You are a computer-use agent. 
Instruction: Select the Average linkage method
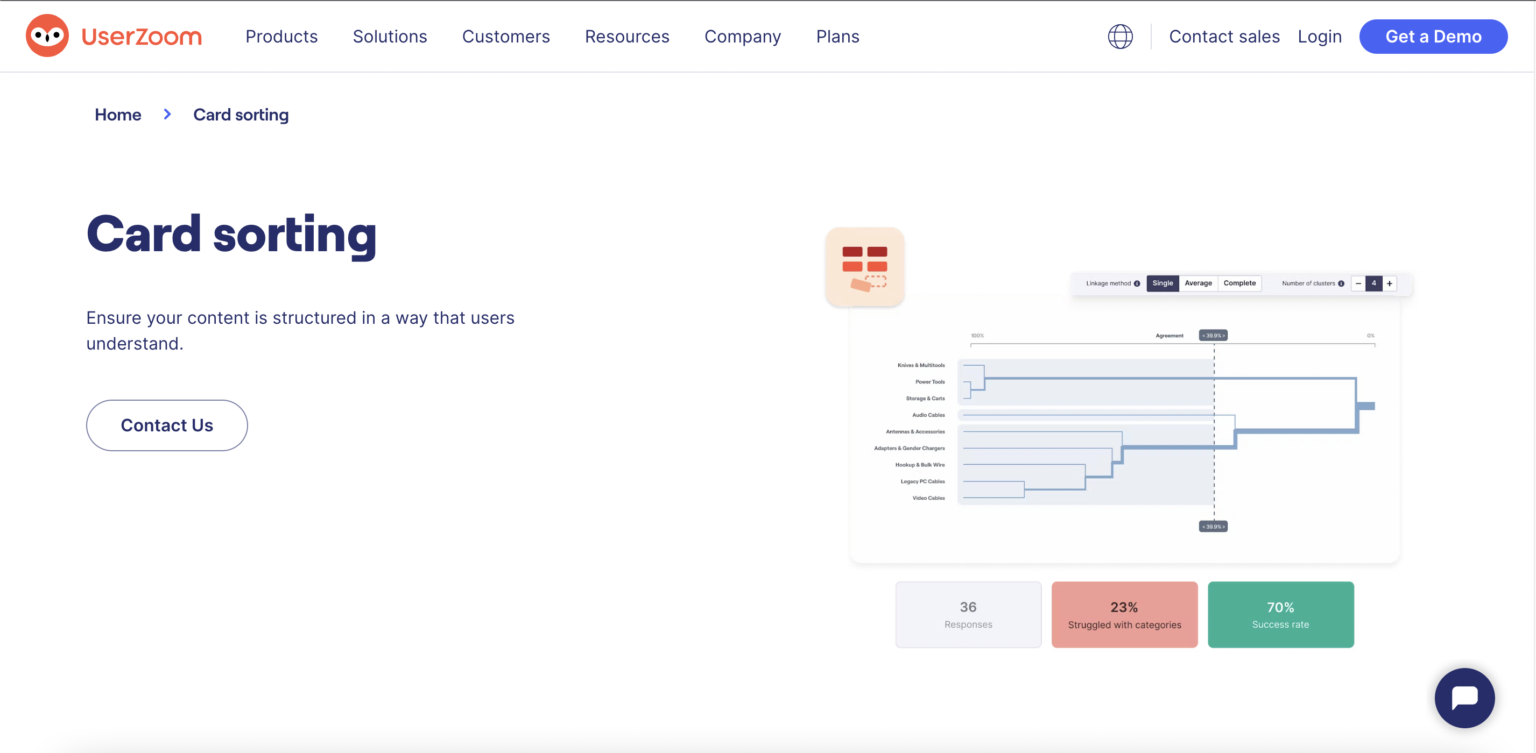pyautogui.click(x=1198, y=283)
